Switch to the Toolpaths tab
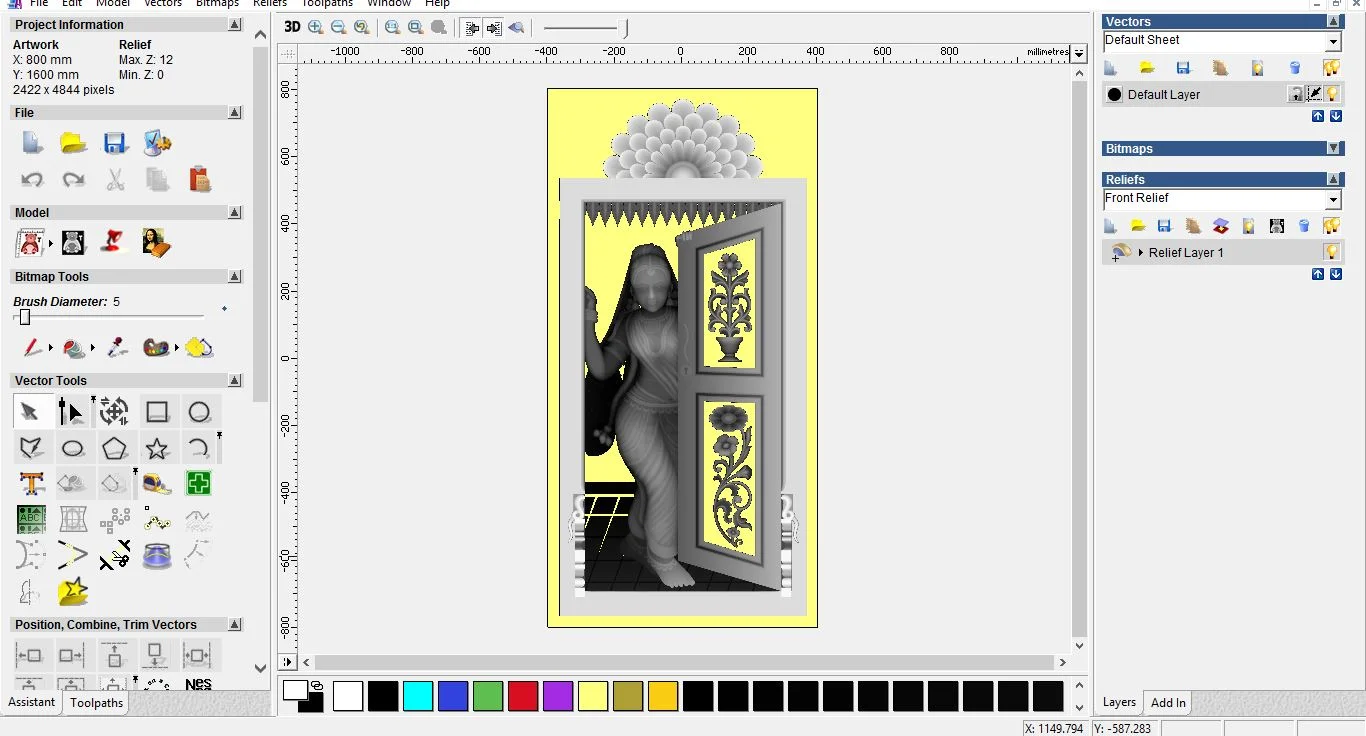Image resolution: width=1366 pixels, height=736 pixels. pos(97,703)
